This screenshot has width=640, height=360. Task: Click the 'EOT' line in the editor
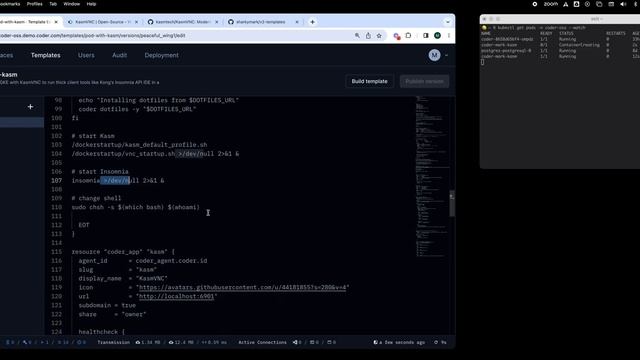click(x=84, y=225)
